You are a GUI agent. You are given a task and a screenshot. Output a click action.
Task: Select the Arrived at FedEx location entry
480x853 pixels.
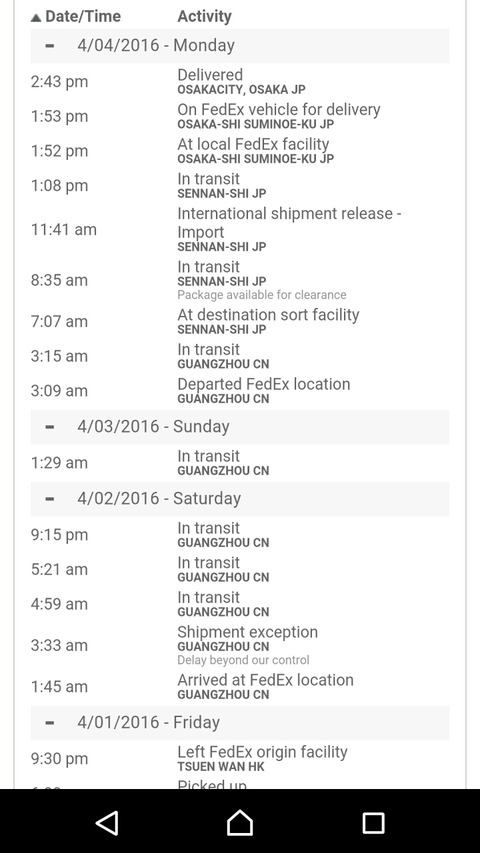239,687
